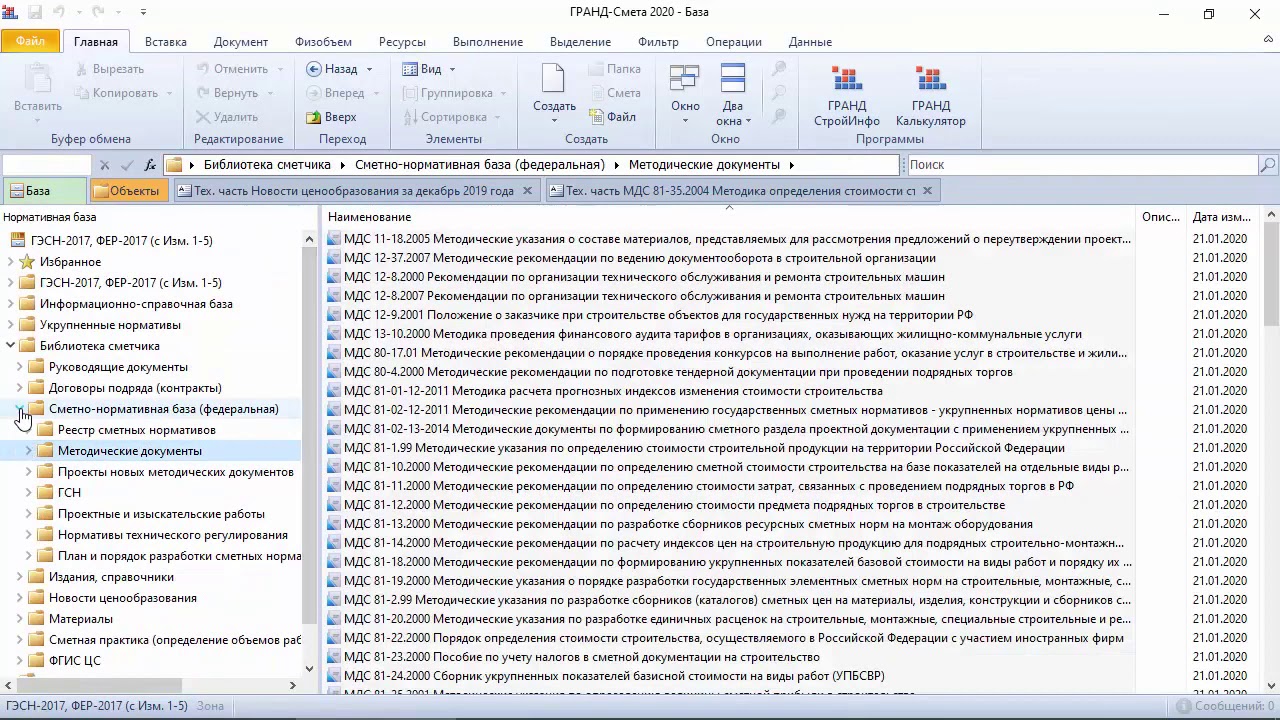Switch to the Фильтр ribbon tab
Image resolution: width=1280 pixels, height=720 pixels.
point(658,42)
